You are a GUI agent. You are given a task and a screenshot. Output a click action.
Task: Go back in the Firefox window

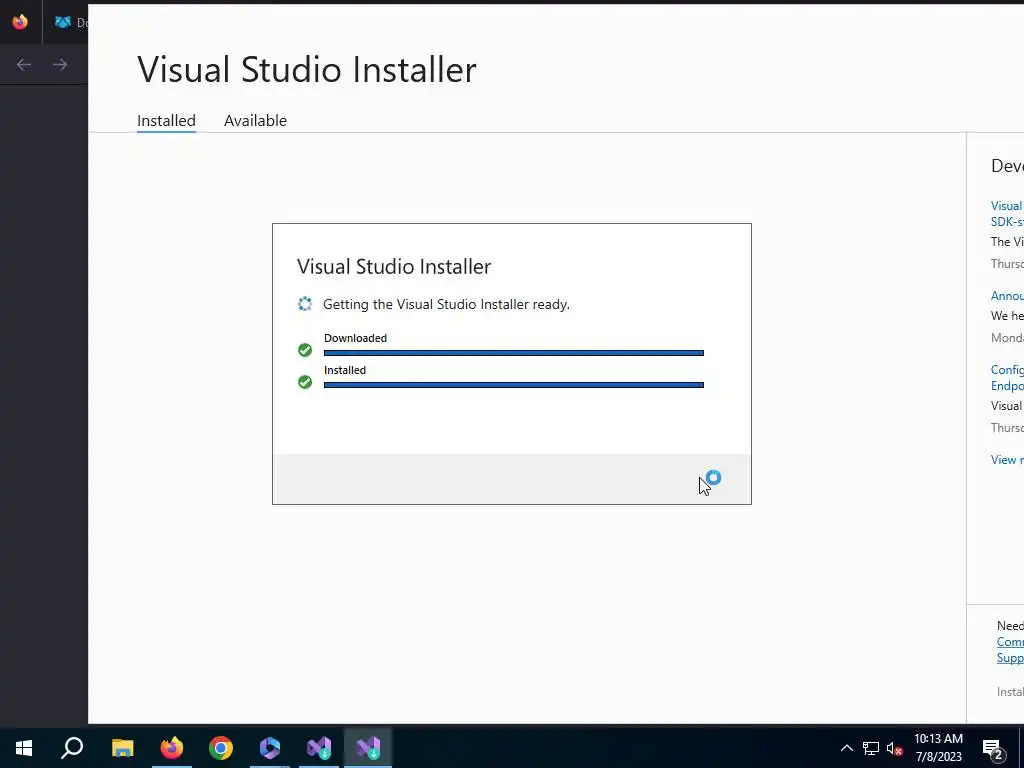(x=24, y=65)
